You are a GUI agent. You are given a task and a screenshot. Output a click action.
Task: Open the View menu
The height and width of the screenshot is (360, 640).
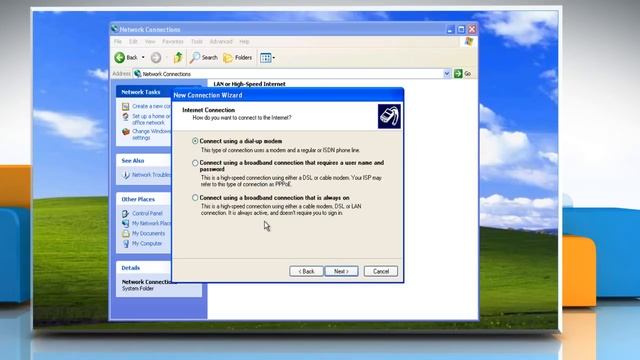[150, 42]
